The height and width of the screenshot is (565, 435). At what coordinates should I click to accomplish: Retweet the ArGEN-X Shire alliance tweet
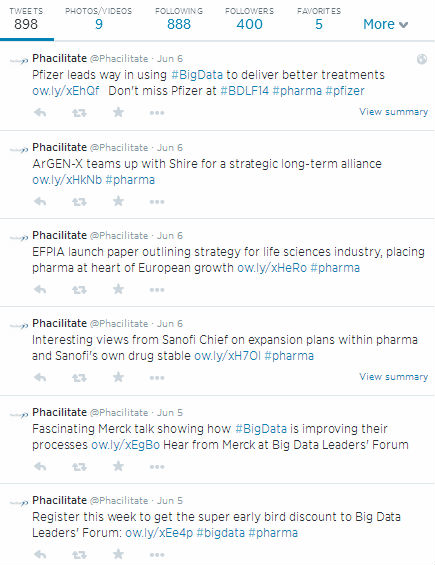79,201
